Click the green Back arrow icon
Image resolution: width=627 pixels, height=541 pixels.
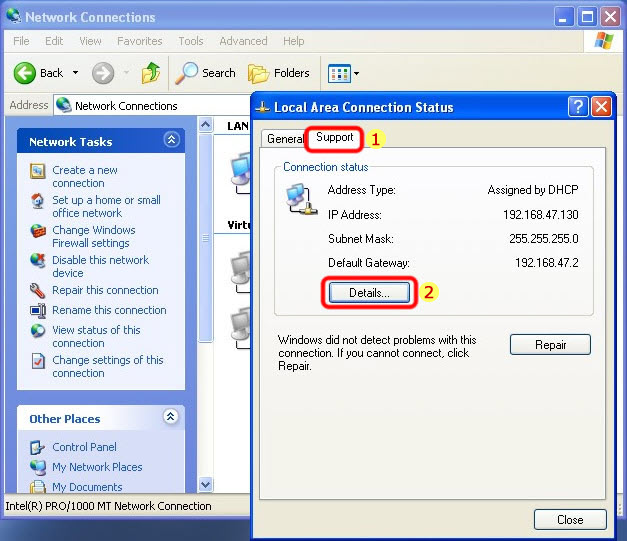[24, 73]
